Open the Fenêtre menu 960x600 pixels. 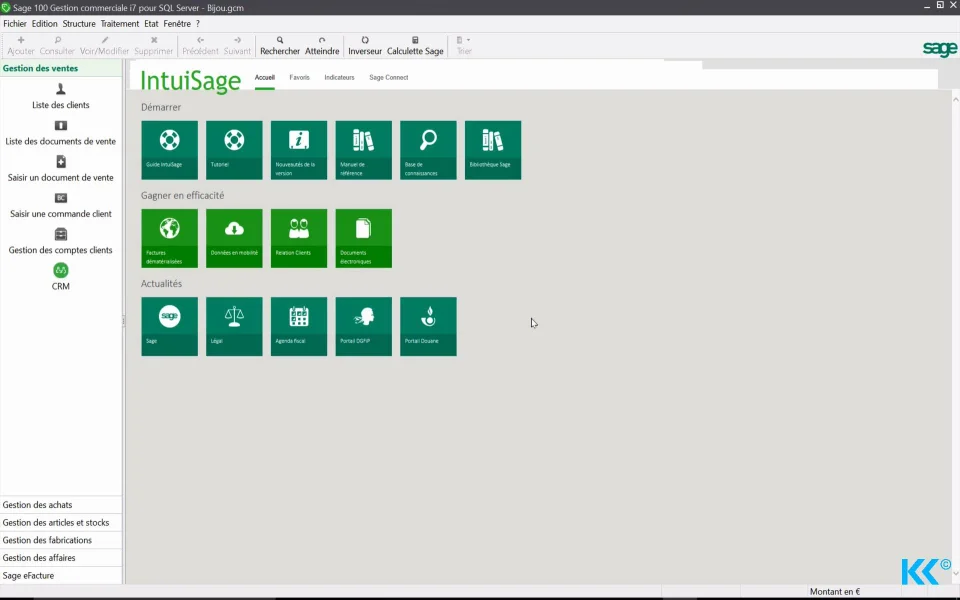click(x=177, y=24)
